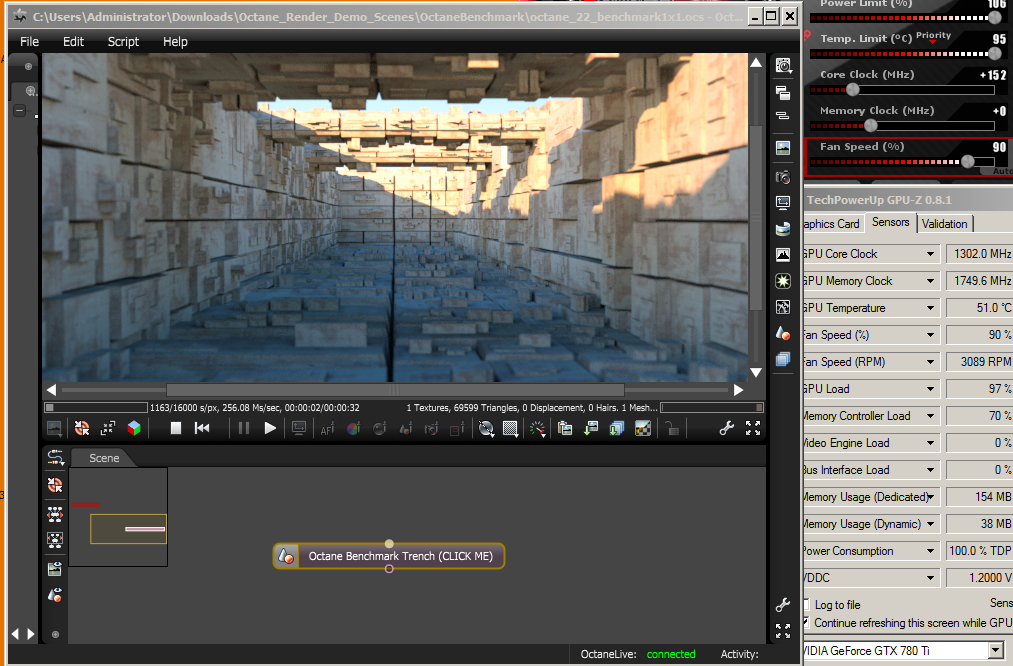The height and width of the screenshot is (666, 1013).
Task: Select the white balance picker color wheel icon
Action: pyautogui.click(x=353, y=428)
